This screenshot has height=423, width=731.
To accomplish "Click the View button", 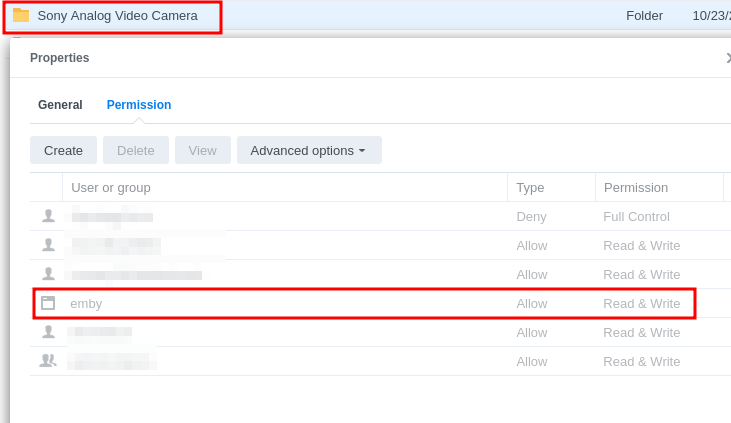I will [x=203, y=150].
